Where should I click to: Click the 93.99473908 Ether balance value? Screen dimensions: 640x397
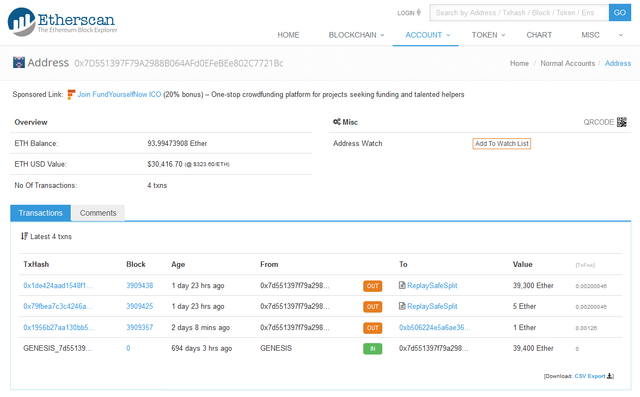coord(177,144)
